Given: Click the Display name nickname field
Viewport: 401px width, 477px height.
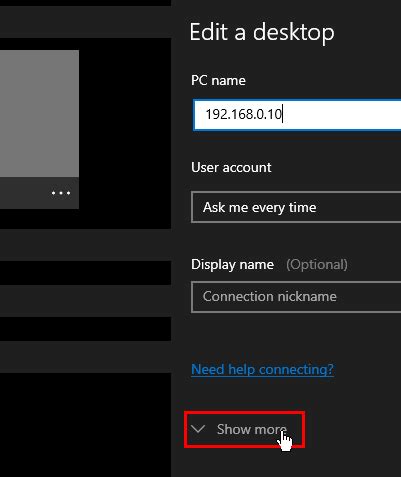Looking at the screenshot, I should (x=296, y=297).
